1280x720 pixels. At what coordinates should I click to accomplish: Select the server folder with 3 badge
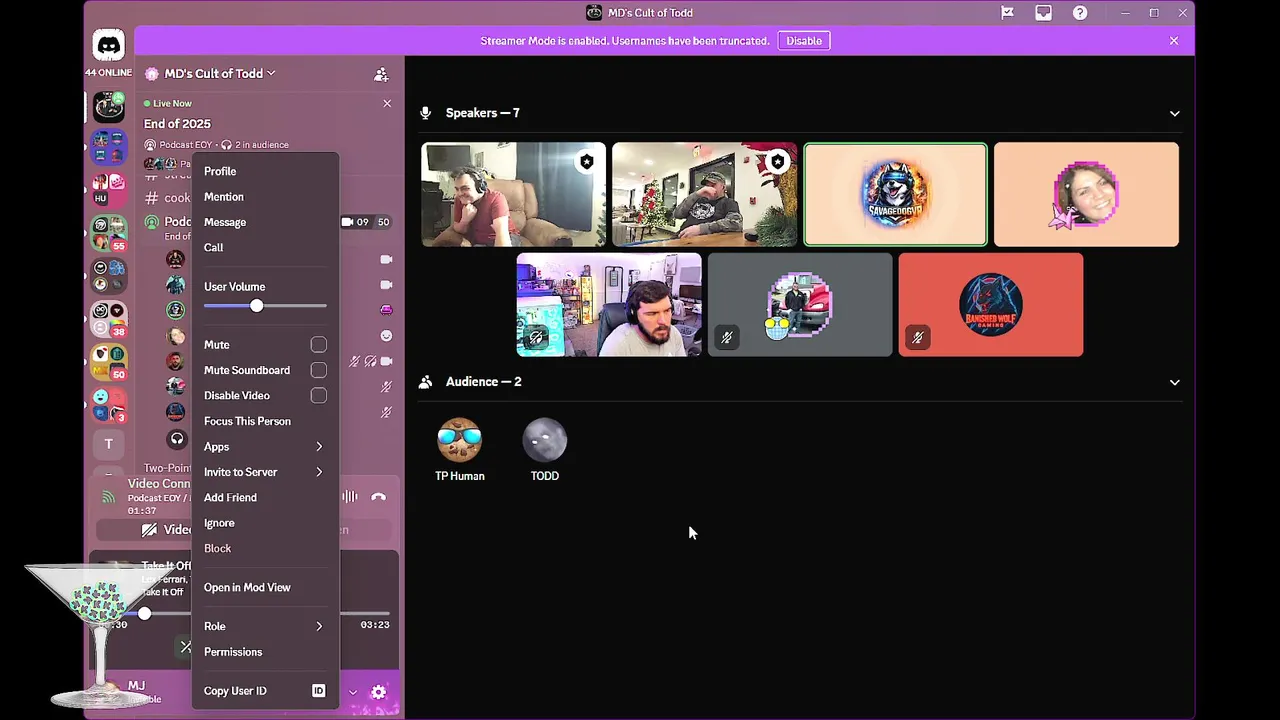(109, 405)
